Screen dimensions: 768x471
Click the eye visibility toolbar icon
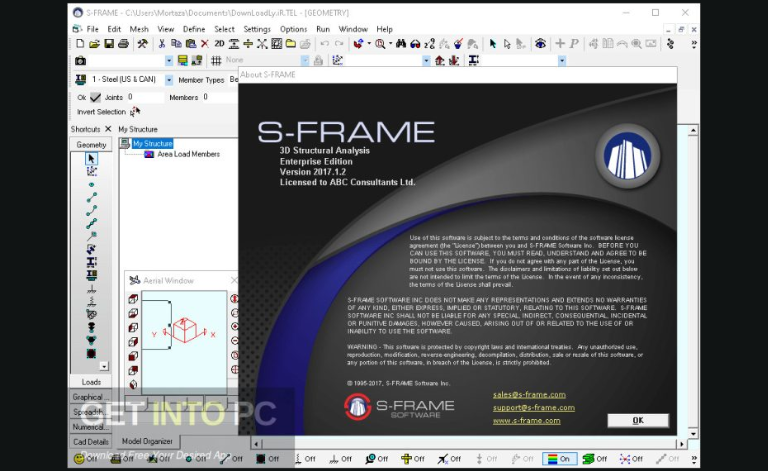[541, 44]
